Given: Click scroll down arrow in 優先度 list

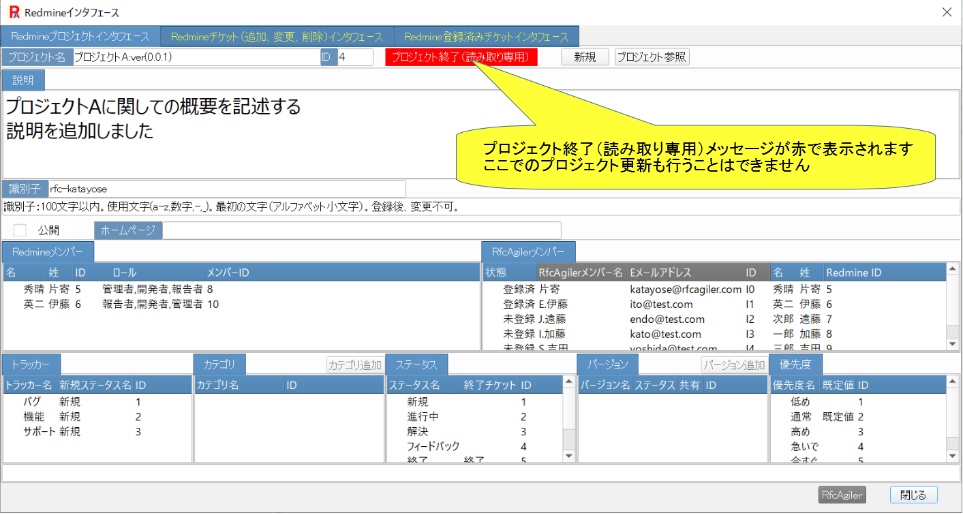Looking at the screenshot, I should click(x=953, y=456).
